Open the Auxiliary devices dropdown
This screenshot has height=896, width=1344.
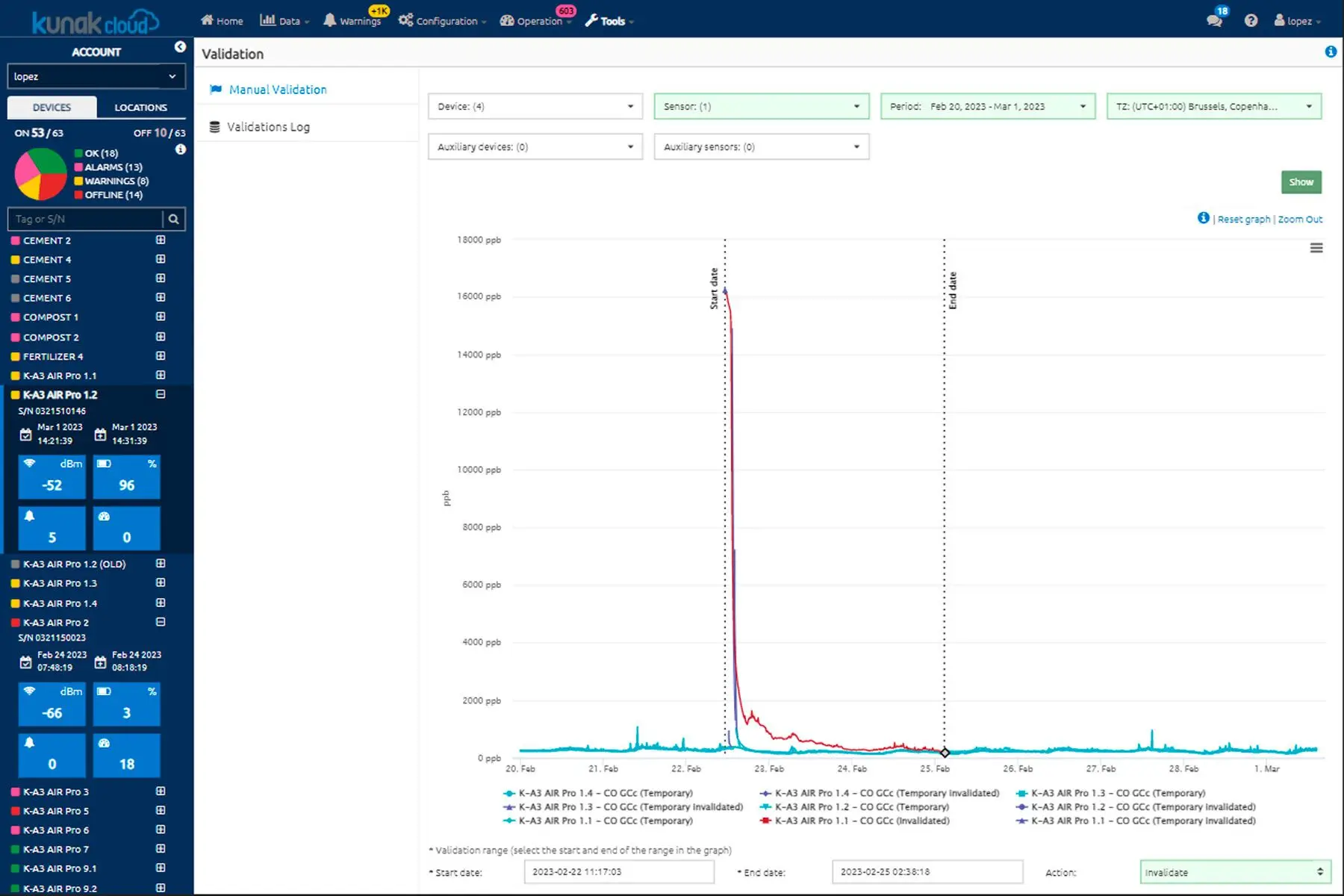535,146
